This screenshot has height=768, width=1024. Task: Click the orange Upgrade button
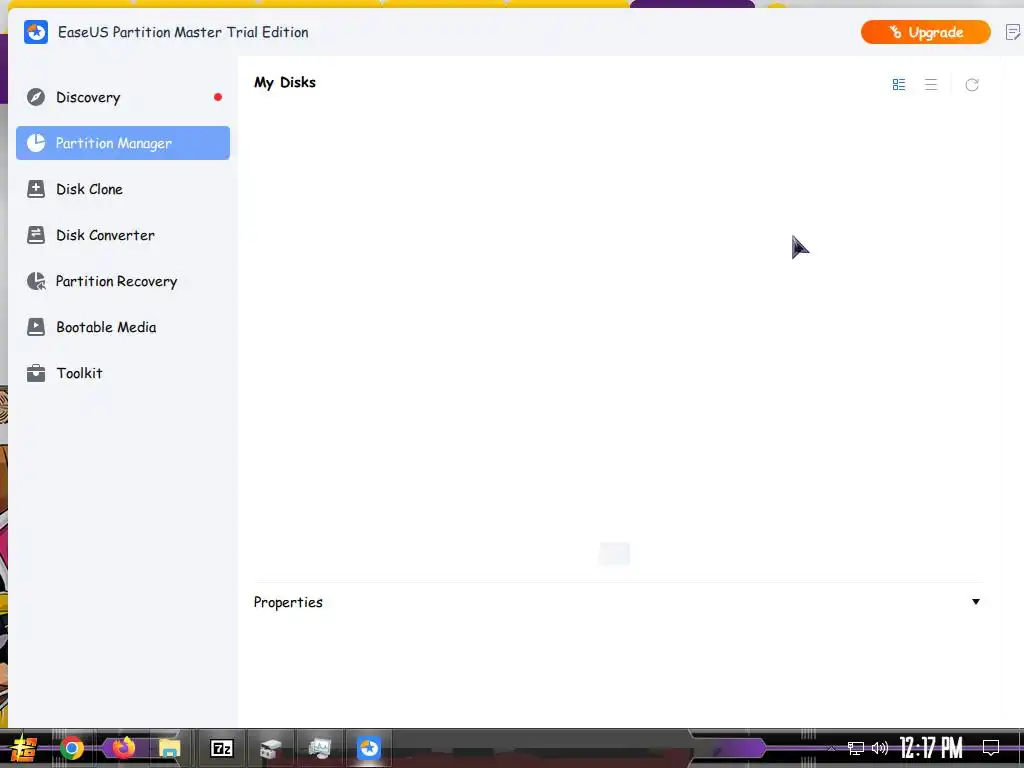tap(925, 32)
